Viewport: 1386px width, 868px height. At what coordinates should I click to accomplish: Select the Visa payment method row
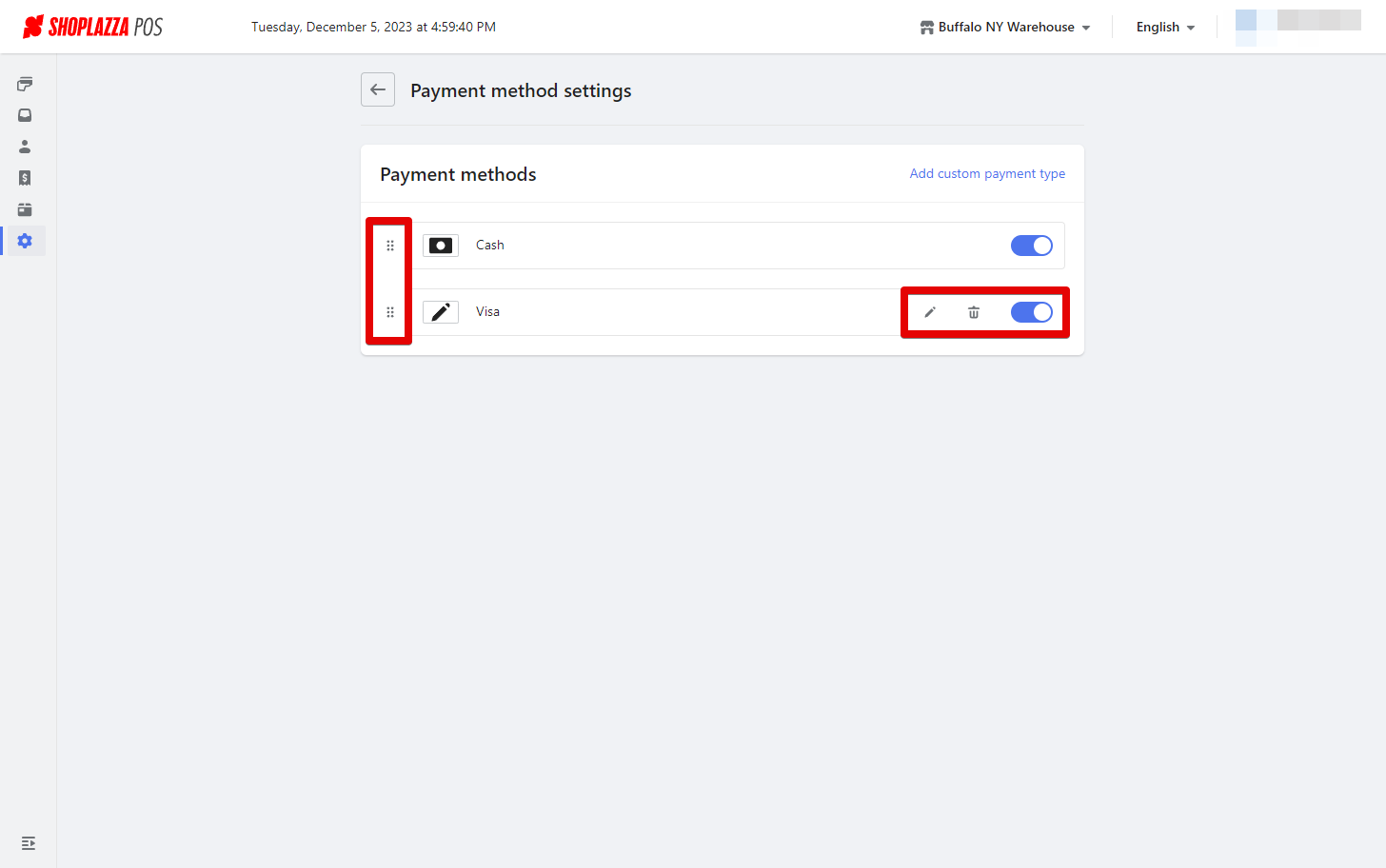(739, 312)
